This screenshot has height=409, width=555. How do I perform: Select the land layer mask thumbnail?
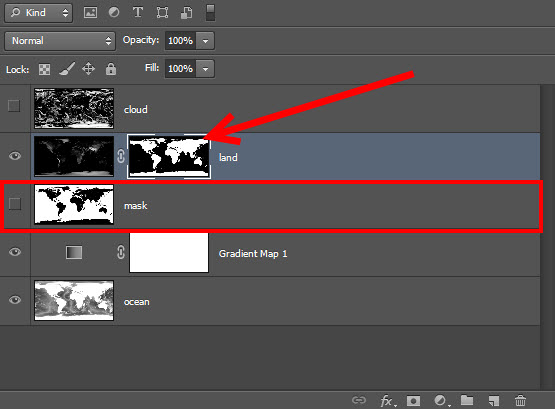169,156
